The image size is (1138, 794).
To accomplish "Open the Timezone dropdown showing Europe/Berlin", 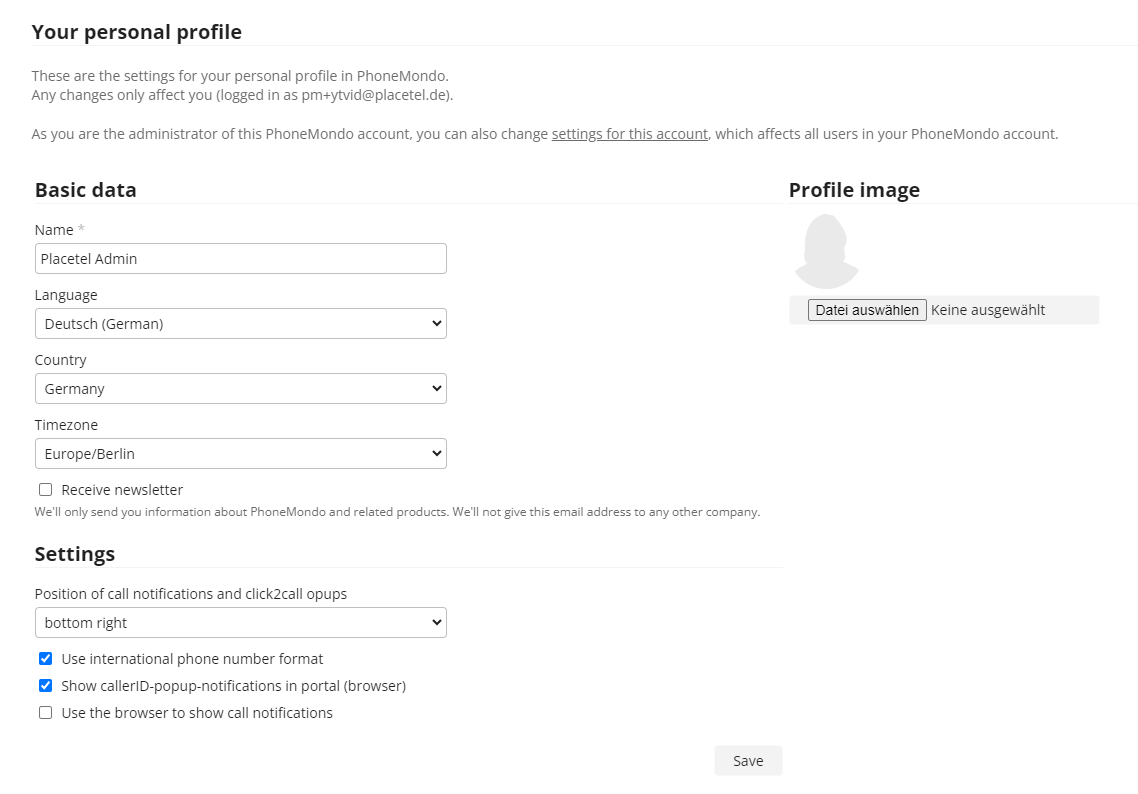I will coord(240,454).
